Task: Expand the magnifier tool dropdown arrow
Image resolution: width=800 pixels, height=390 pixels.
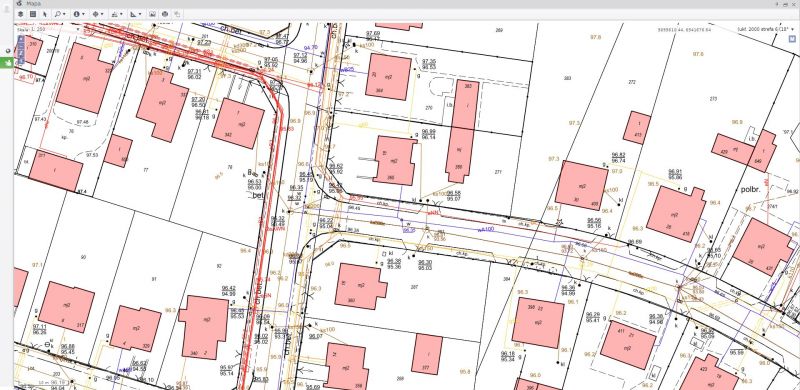Action: 65,14
